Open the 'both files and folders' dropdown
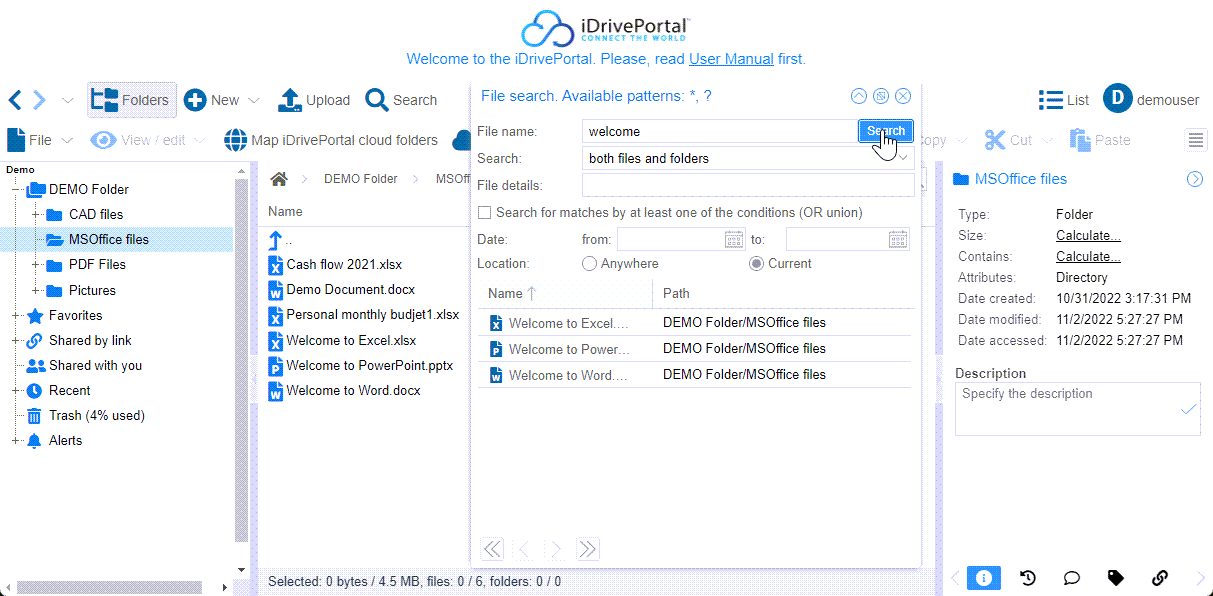This screenshot has width=1213, height=596. click(747, 158)
